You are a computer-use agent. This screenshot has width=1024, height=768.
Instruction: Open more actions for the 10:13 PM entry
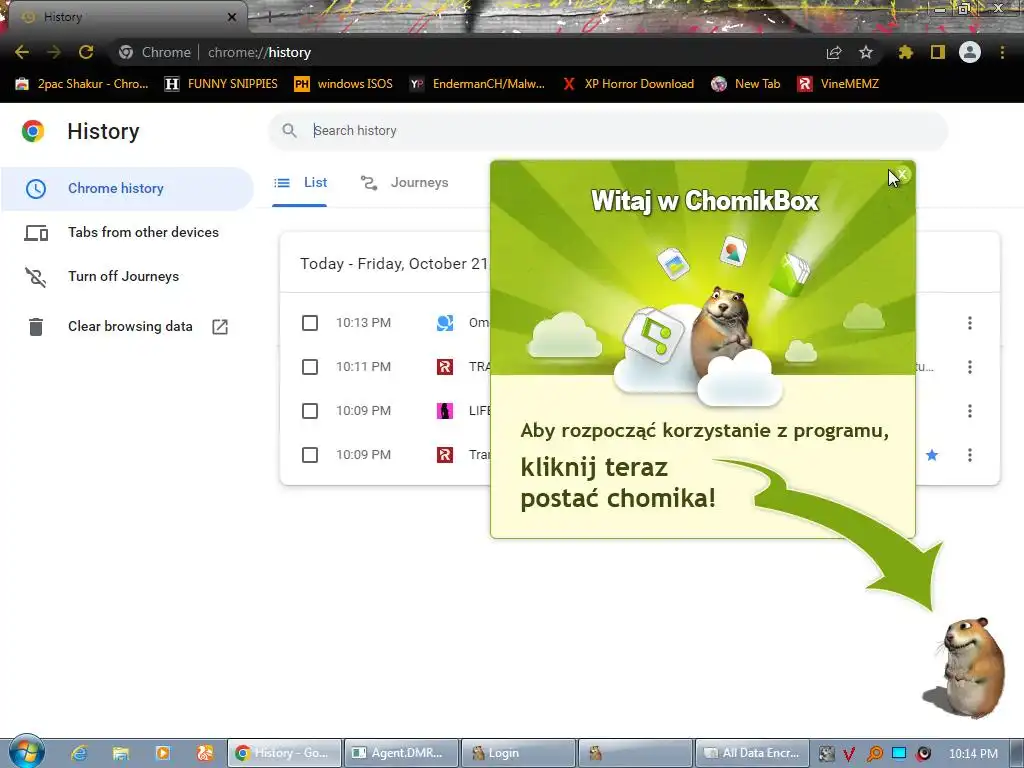(970, 323)
